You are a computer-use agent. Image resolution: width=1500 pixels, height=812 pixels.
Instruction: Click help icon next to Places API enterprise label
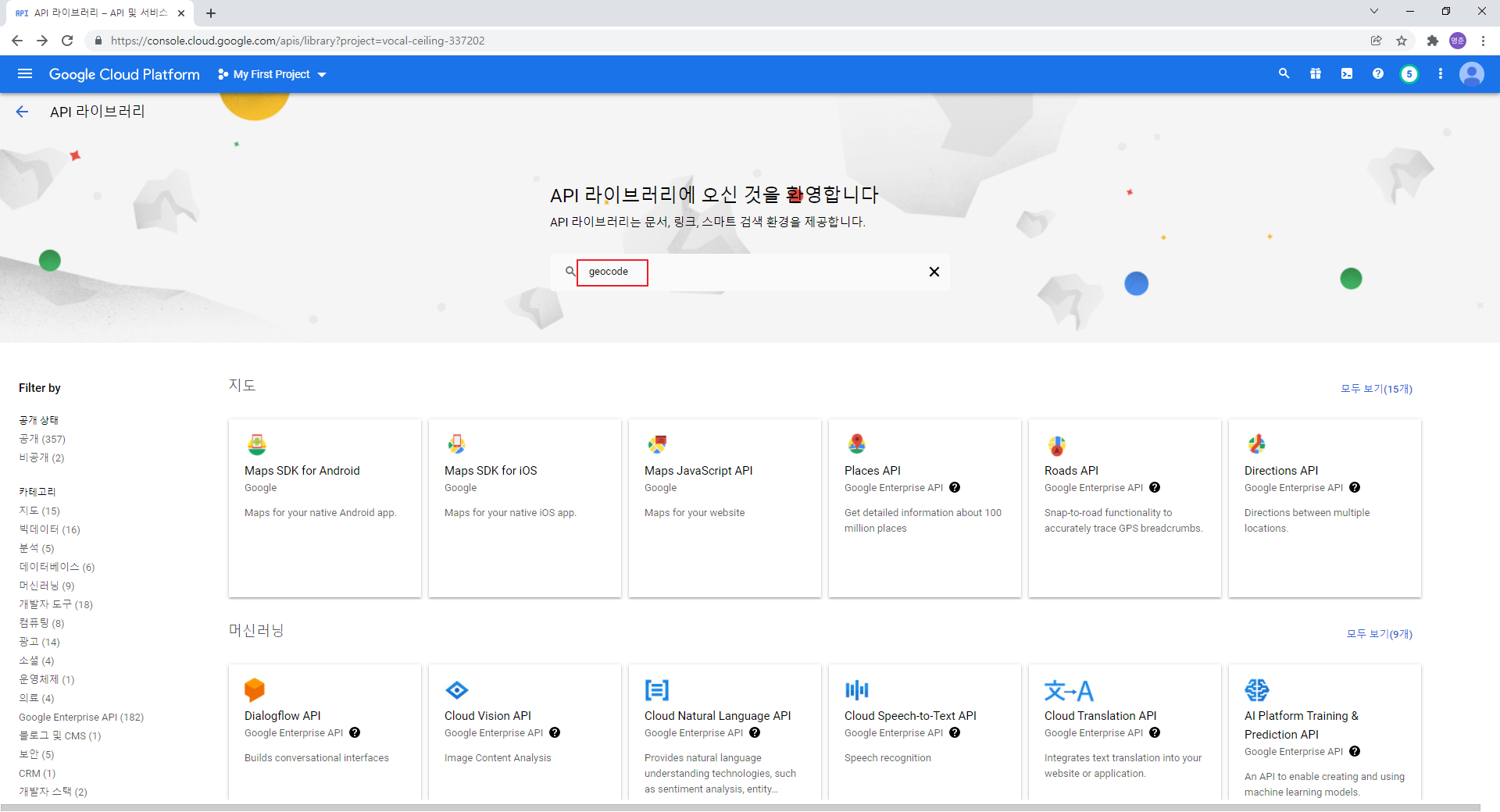tap(955, 488)
